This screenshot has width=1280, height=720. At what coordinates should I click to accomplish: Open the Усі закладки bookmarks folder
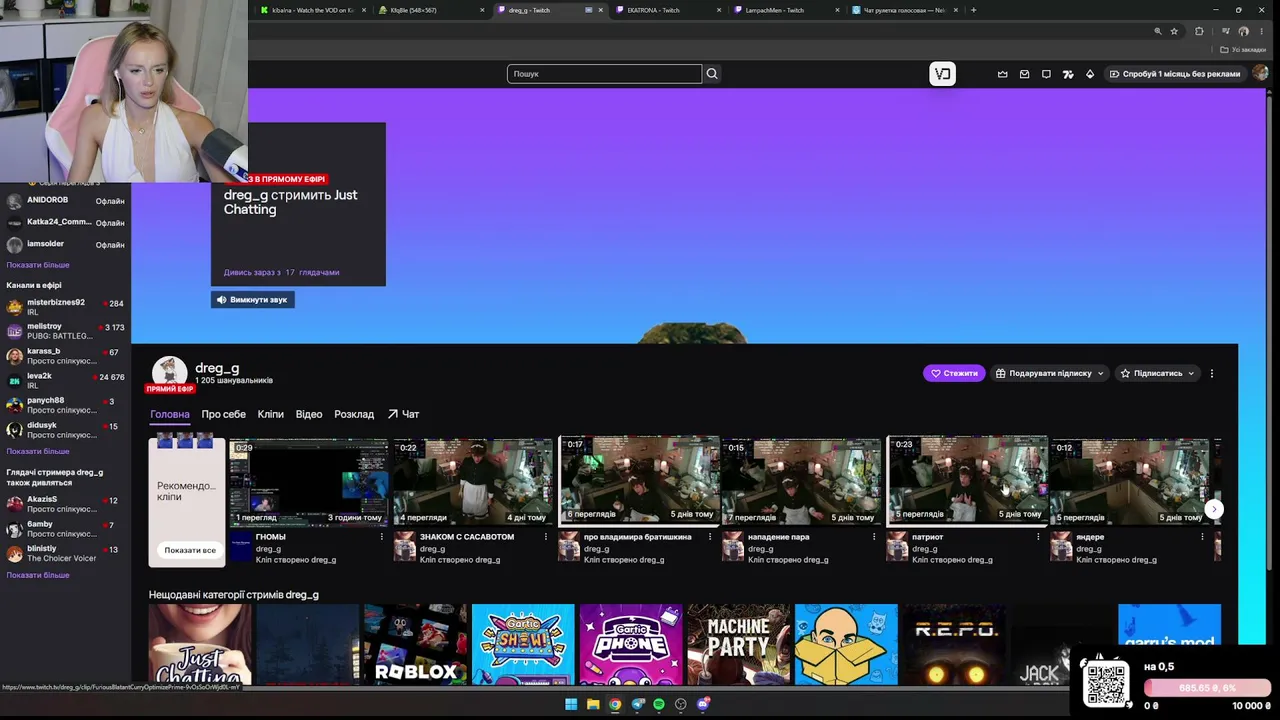tap(1244, 50)
